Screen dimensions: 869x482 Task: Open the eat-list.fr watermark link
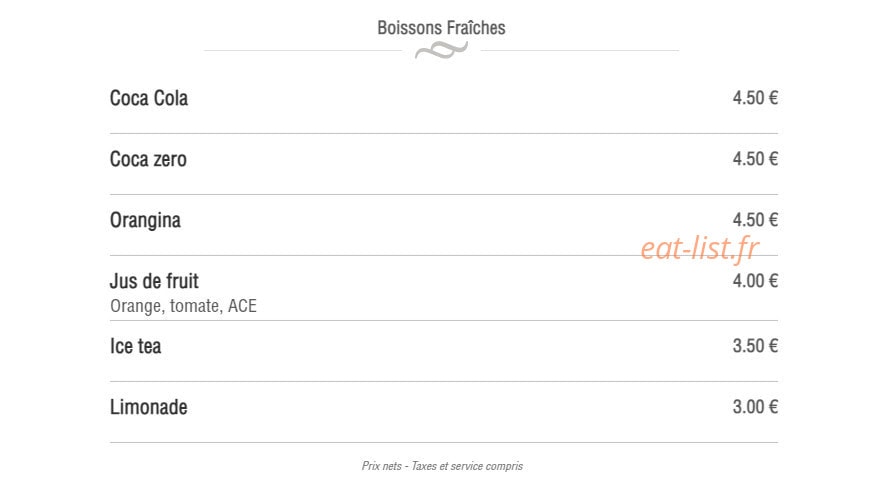699,248
